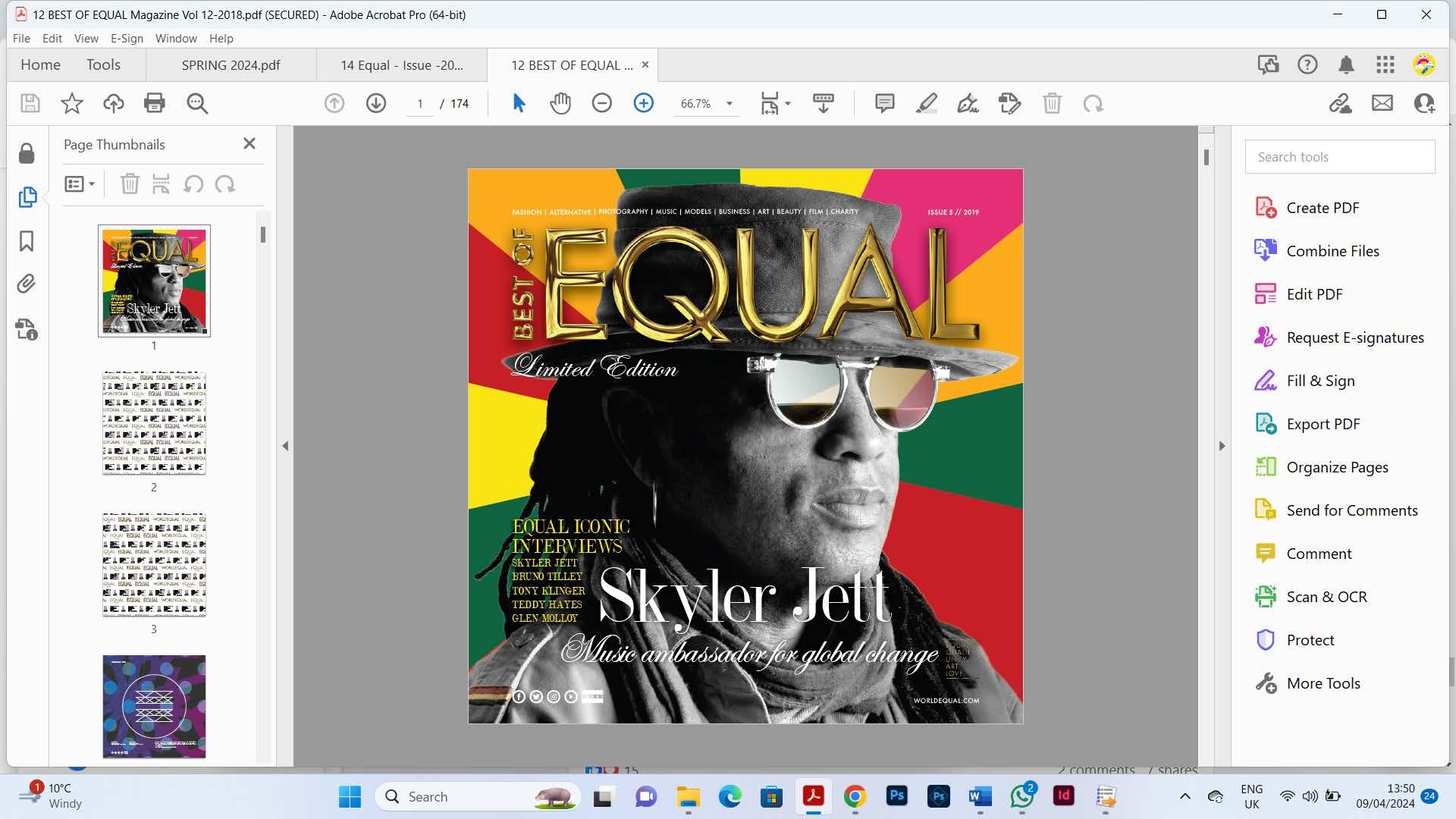Open the Attachments paperclip panel
Screen dimensions: 1456x819
point(27,284)
